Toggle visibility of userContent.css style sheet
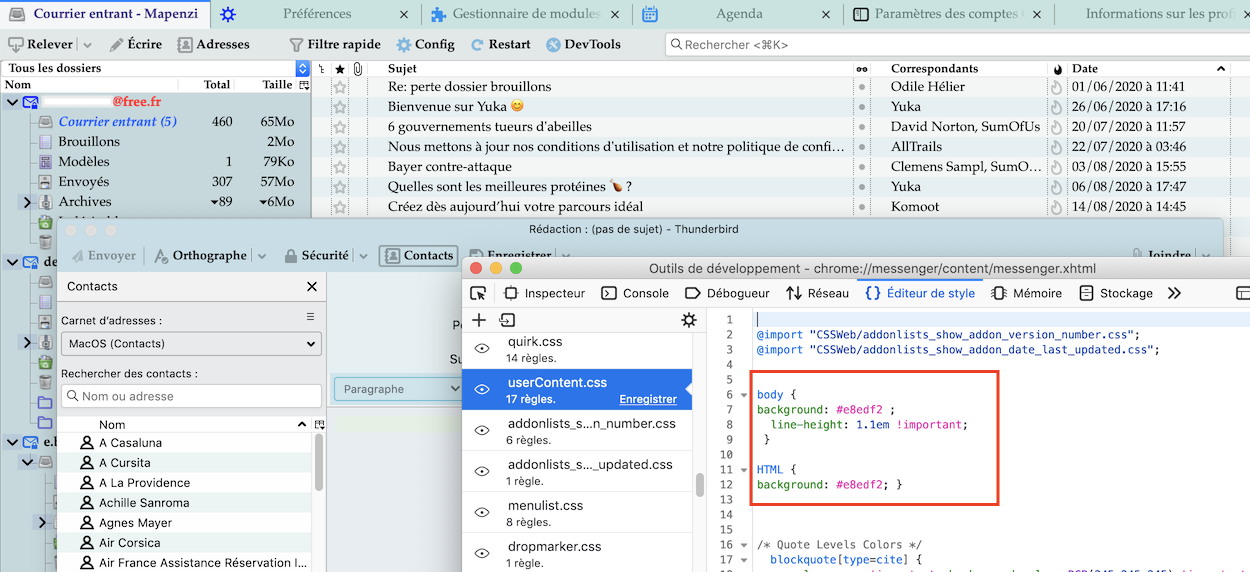The width and height of the screenshot is (1250, 572). coord(482,390)
